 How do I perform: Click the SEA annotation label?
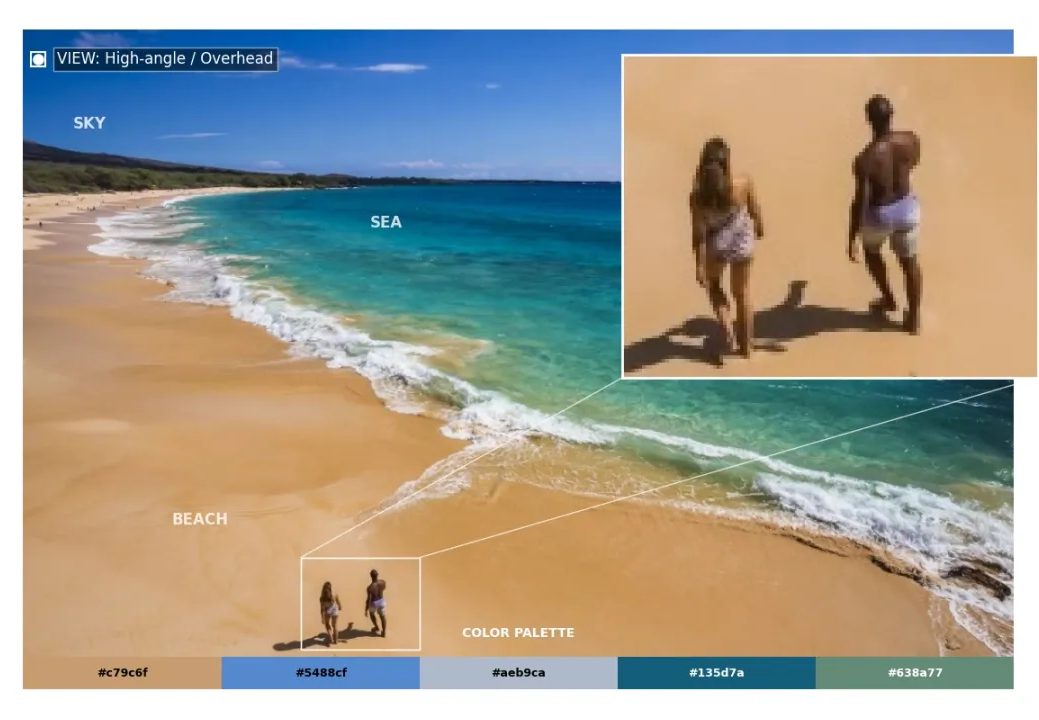(386, 222)
